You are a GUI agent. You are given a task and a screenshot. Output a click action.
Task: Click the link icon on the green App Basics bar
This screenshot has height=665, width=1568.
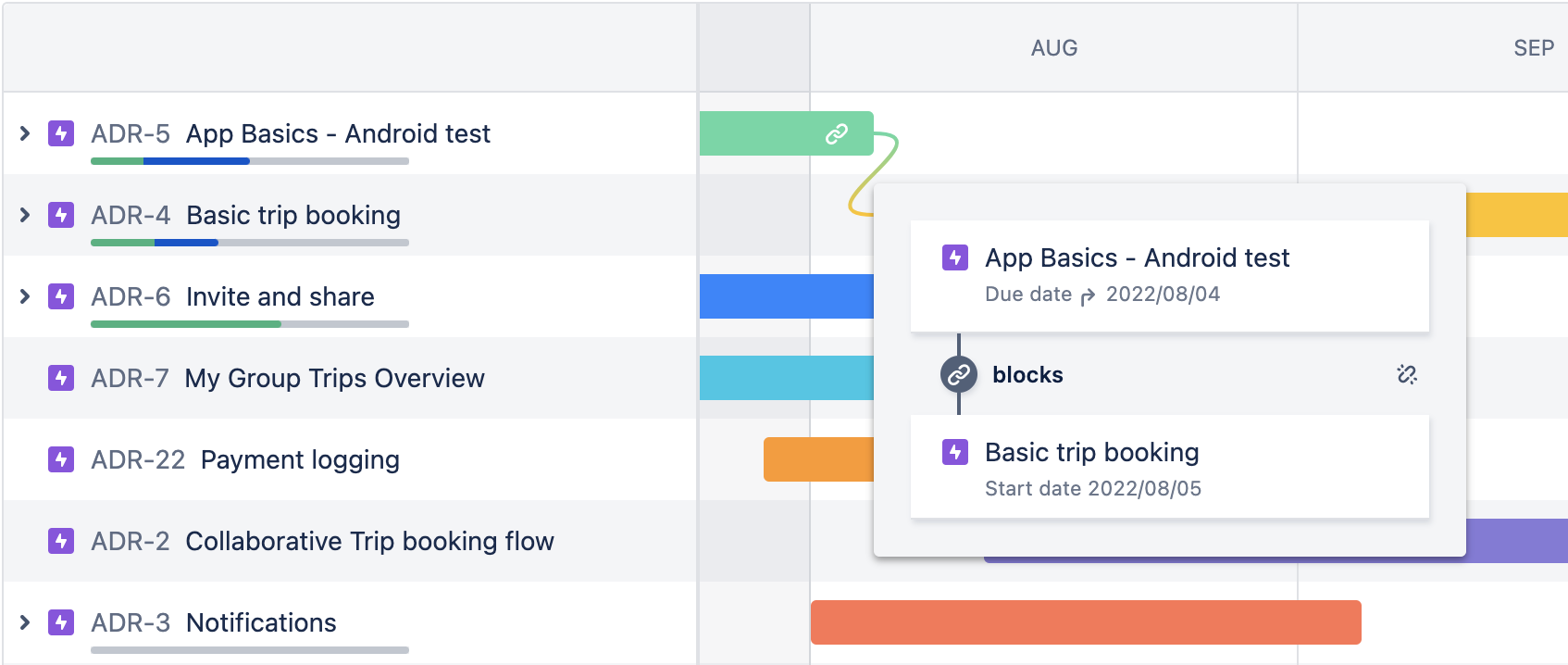tap(836, 133)
